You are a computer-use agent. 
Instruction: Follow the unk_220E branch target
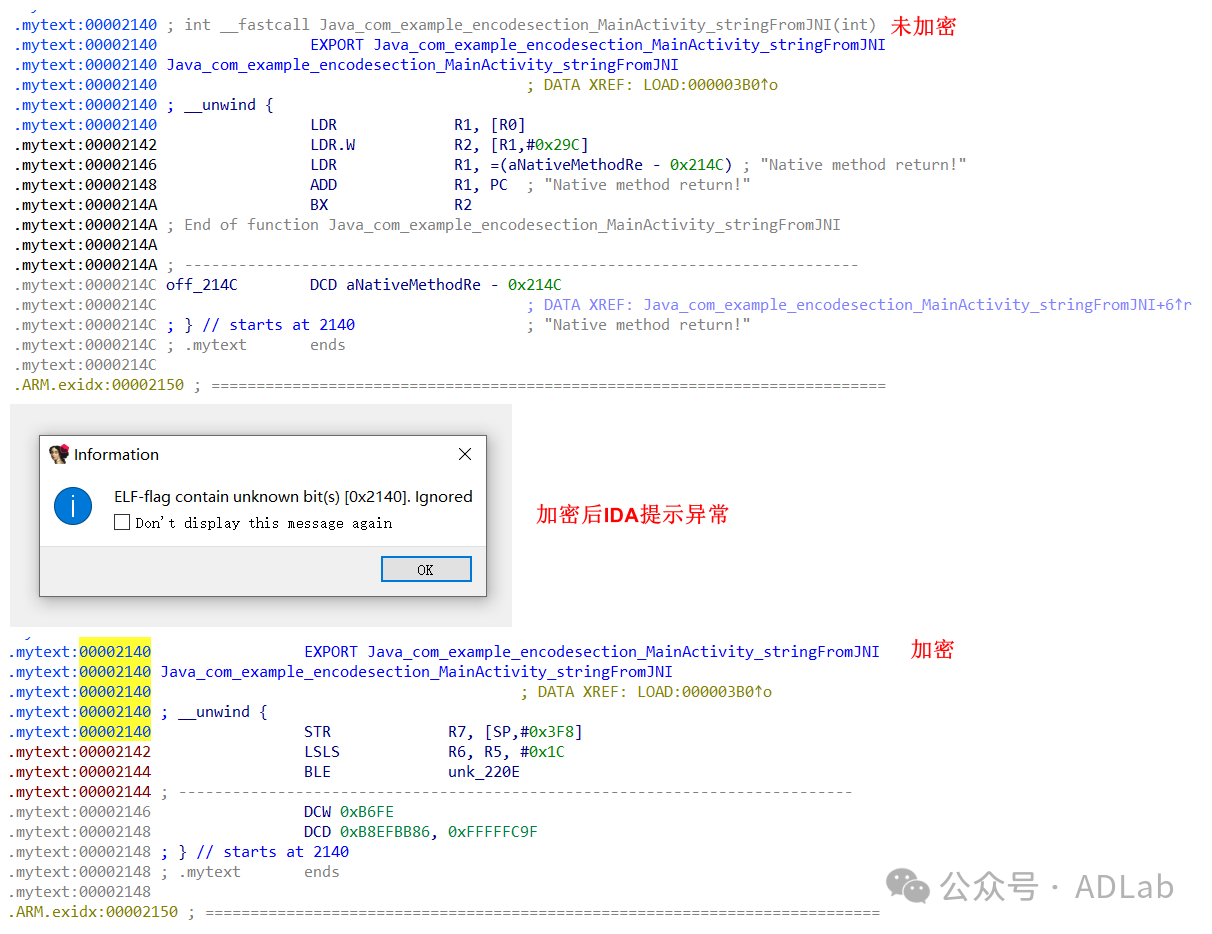483,772
